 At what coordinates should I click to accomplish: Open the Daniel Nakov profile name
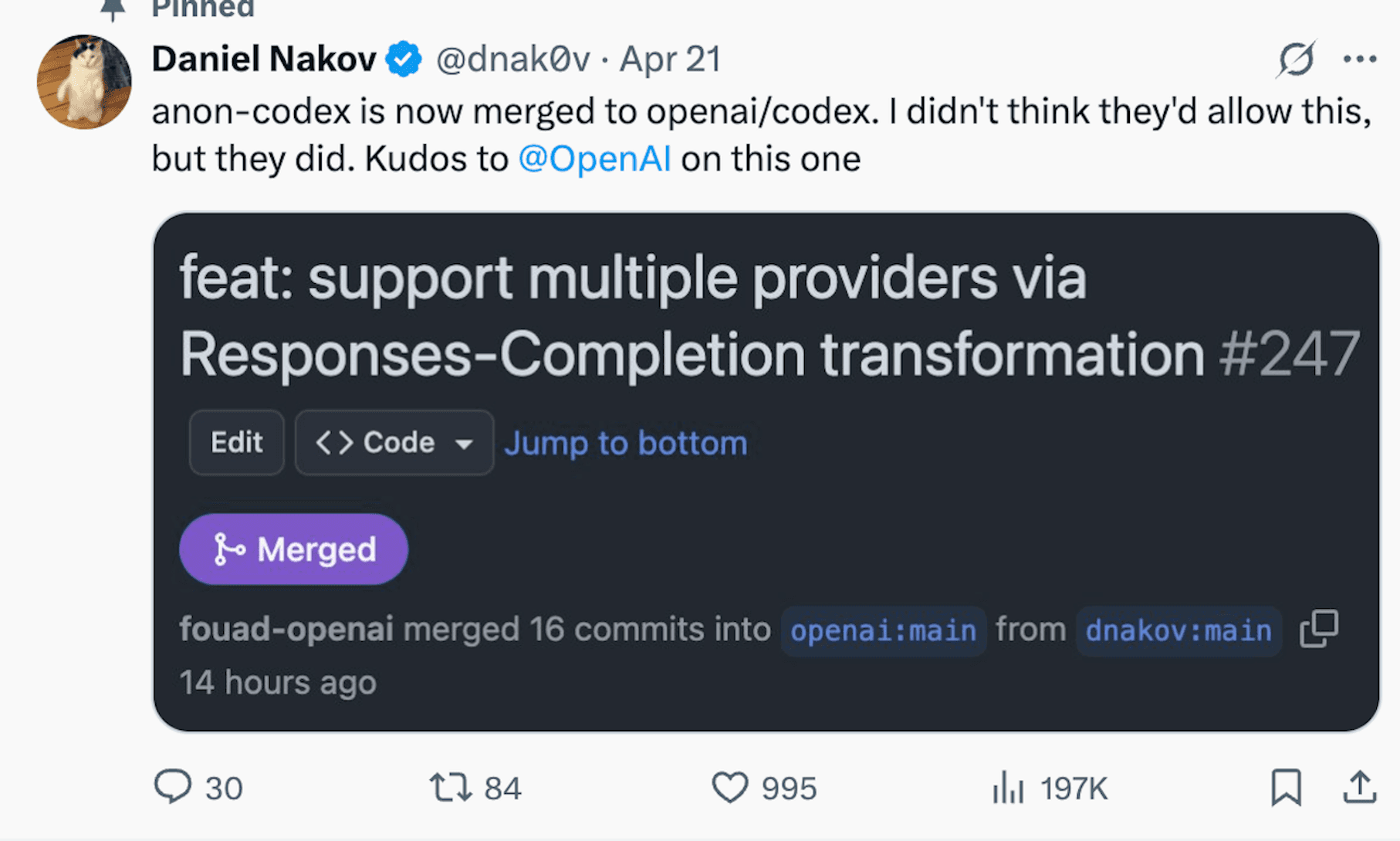(x=264, y=59)
